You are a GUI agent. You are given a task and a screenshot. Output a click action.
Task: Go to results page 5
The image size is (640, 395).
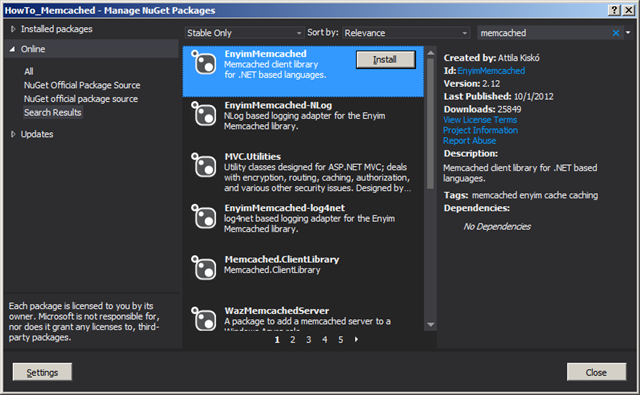tap(340, 340)
